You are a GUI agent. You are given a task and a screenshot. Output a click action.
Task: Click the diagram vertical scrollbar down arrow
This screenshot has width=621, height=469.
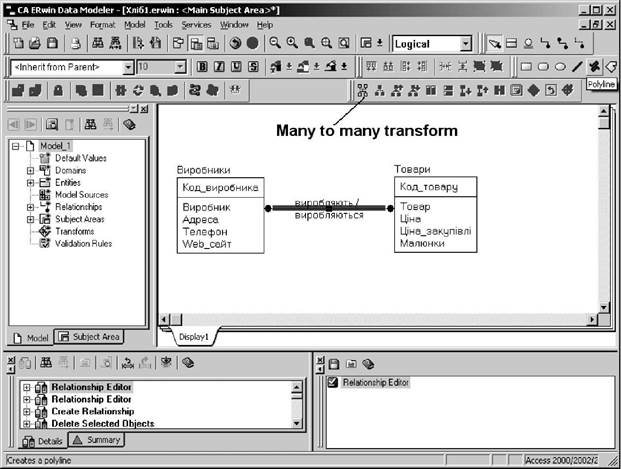(x=603, y=308)
